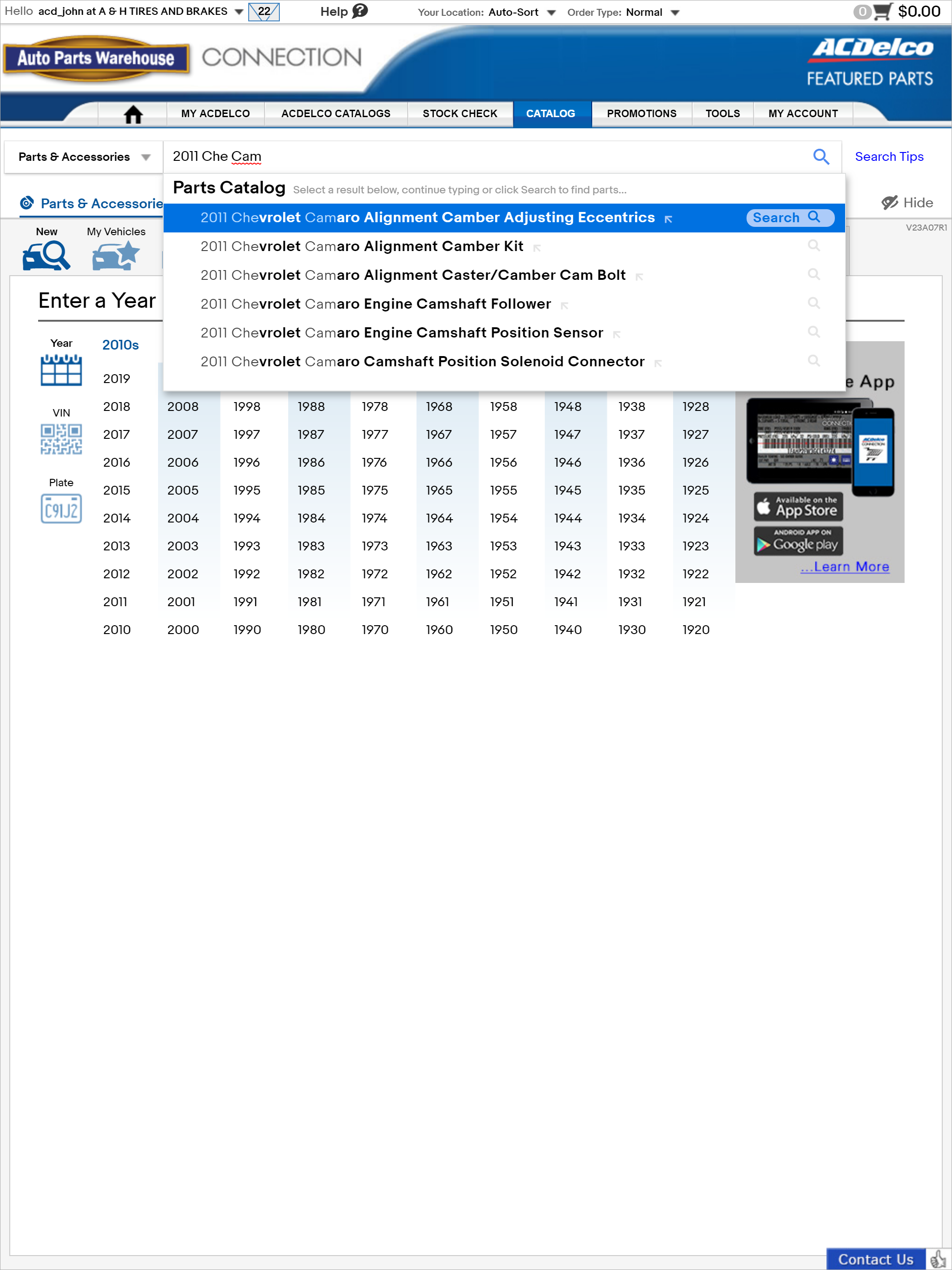Click the home icon in navigation bar
Screen dimensions: 952x1270
pyautogui.click(x=132, y=114)
